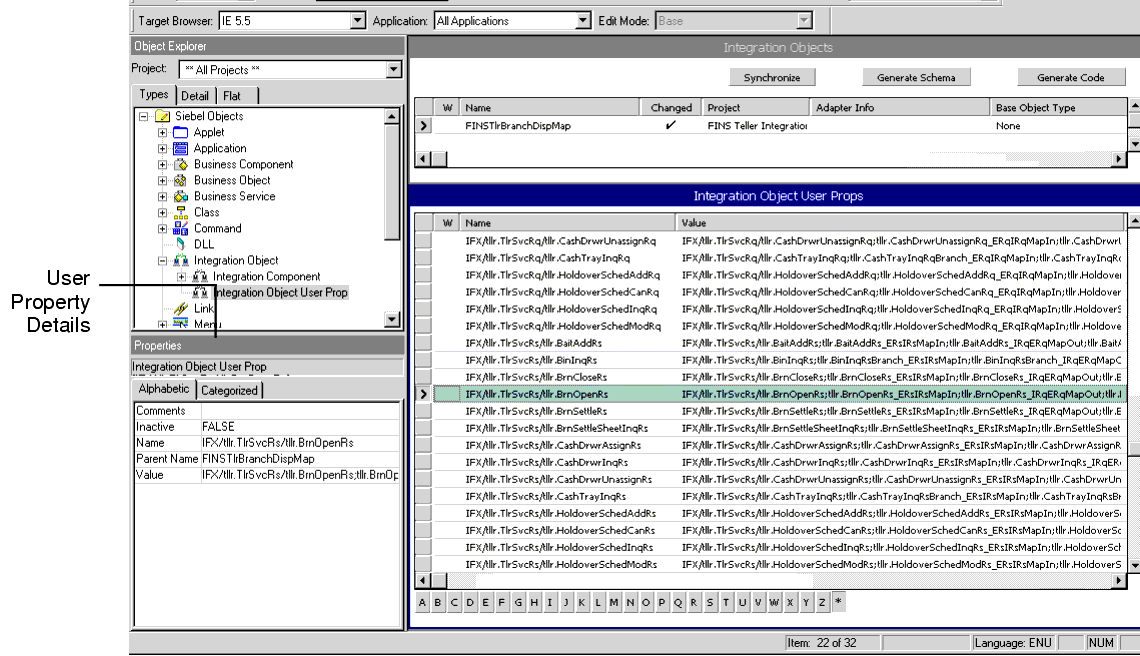Click the Integration Object icon
Image resolution: width=1140 pixels, height=656 pixels.
click(180, 260)
